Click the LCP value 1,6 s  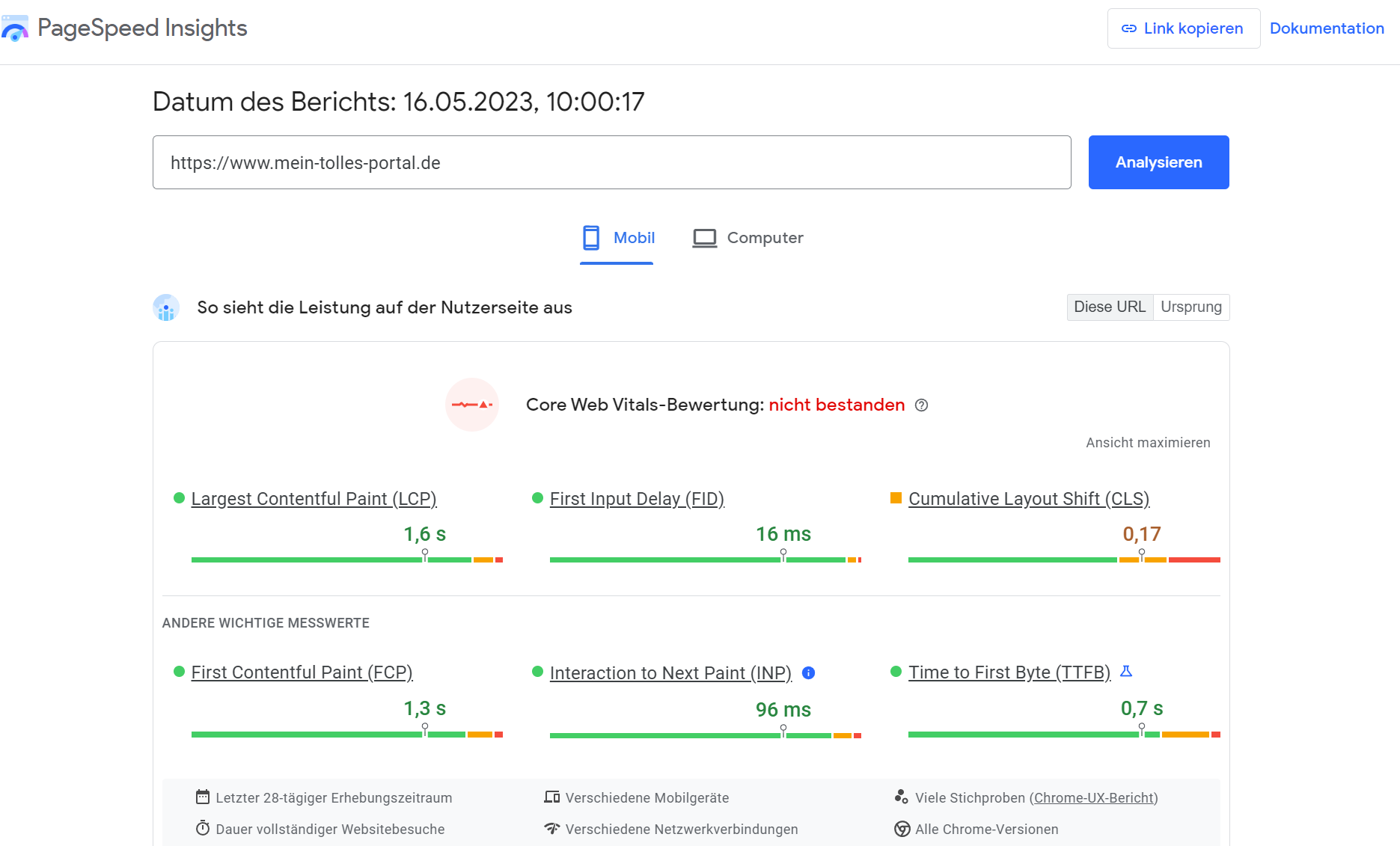point(425,534)
